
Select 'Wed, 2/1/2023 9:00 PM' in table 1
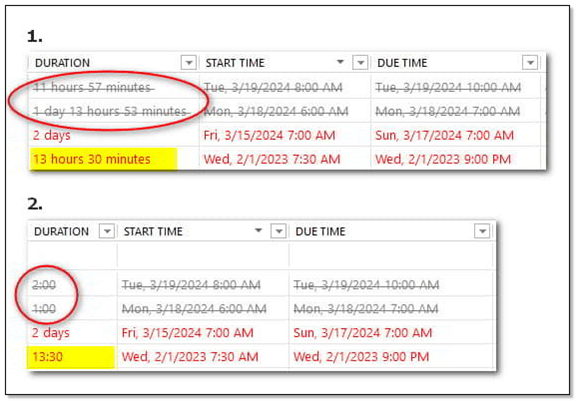[x=443, y=159]
